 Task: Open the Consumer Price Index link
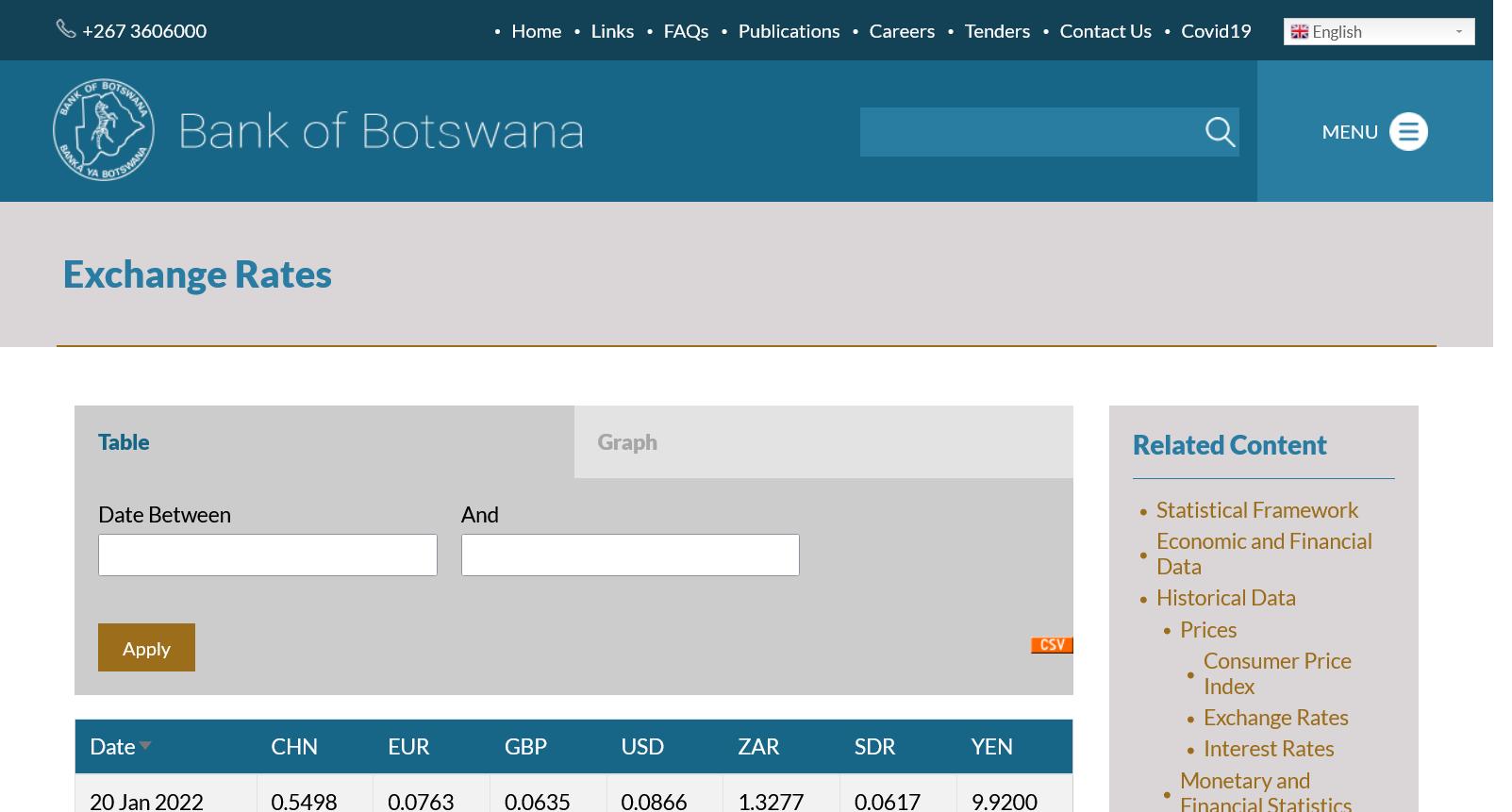click(1276, 673)
